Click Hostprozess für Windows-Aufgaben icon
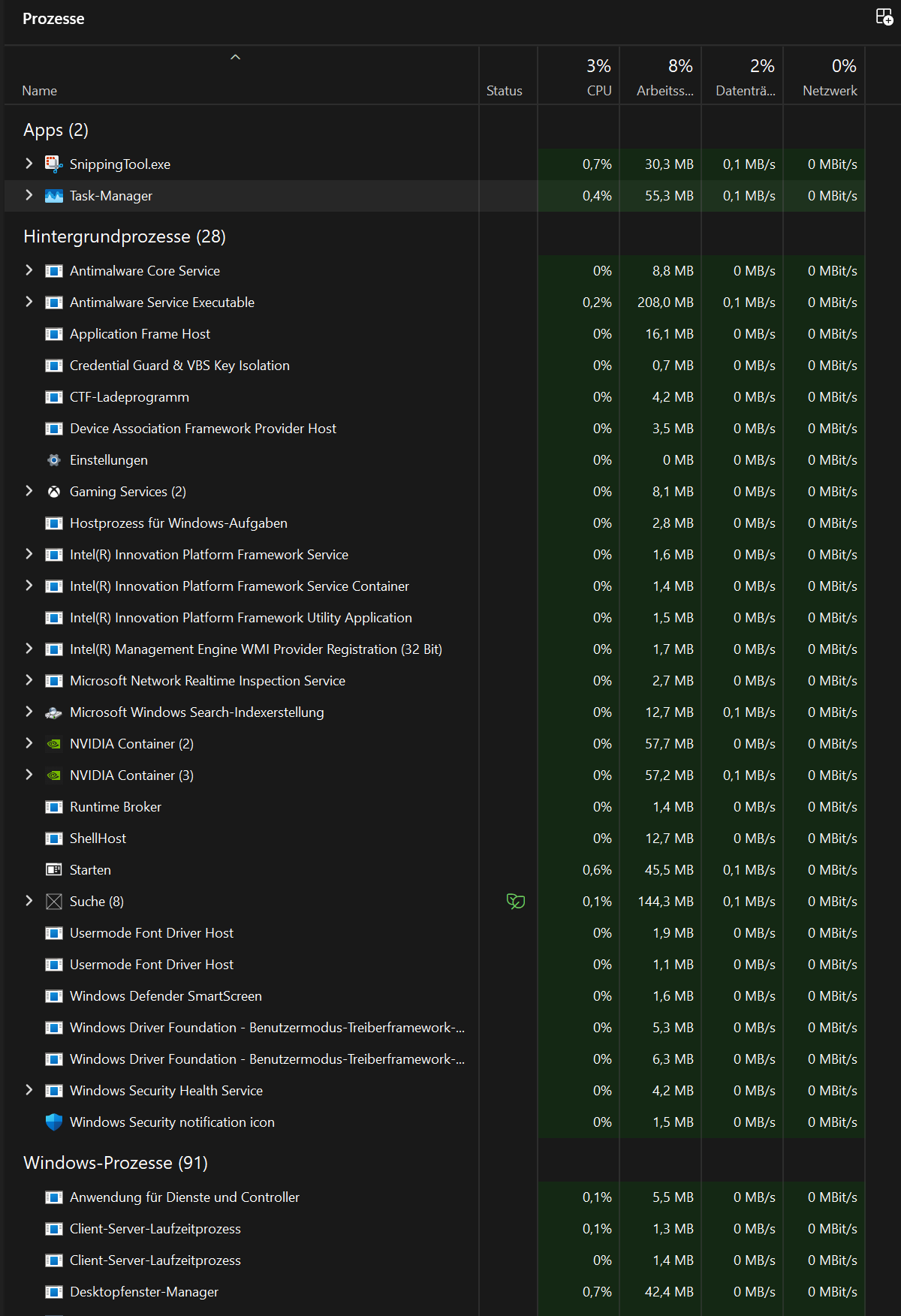The width and height of the screenshot is (901, 1316). pyautogui.click(x=53, y=523)
